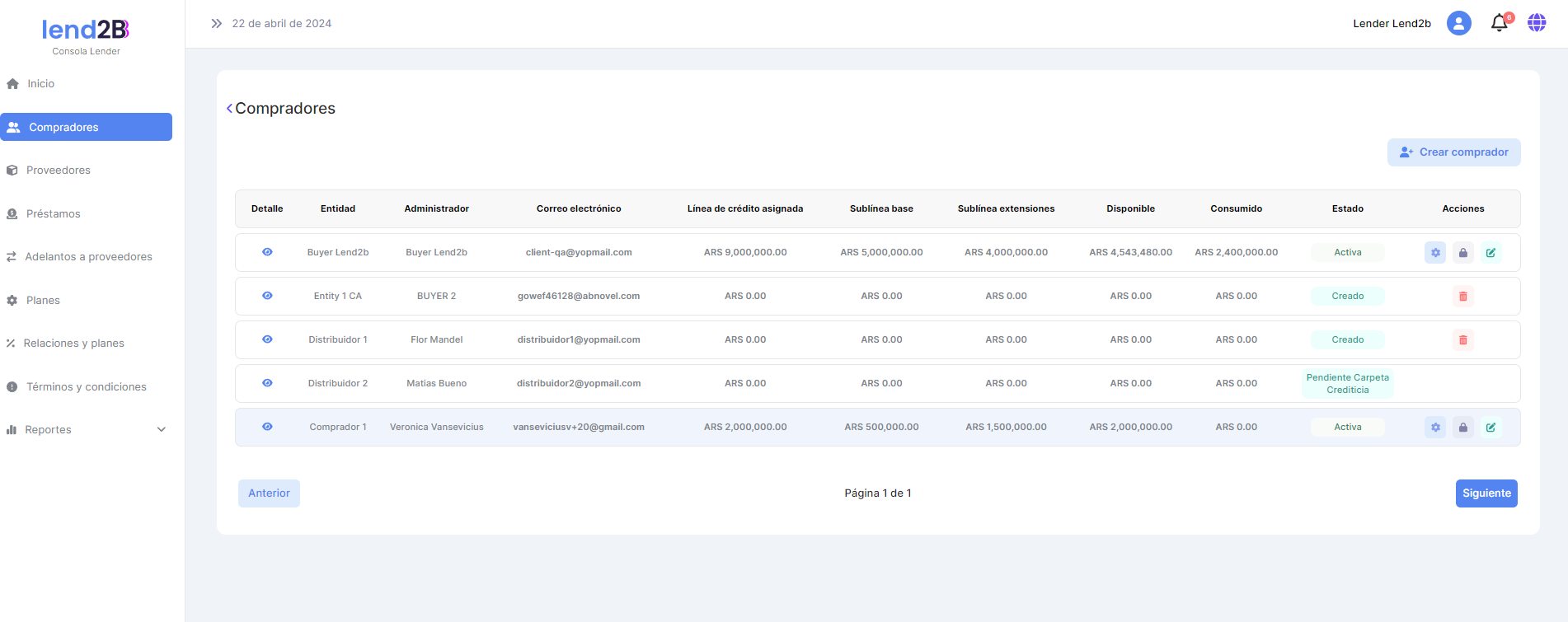1568x622 pixels.
Task: Click the edit icon for Buyer Lend2b
Action: [1491, 253]
